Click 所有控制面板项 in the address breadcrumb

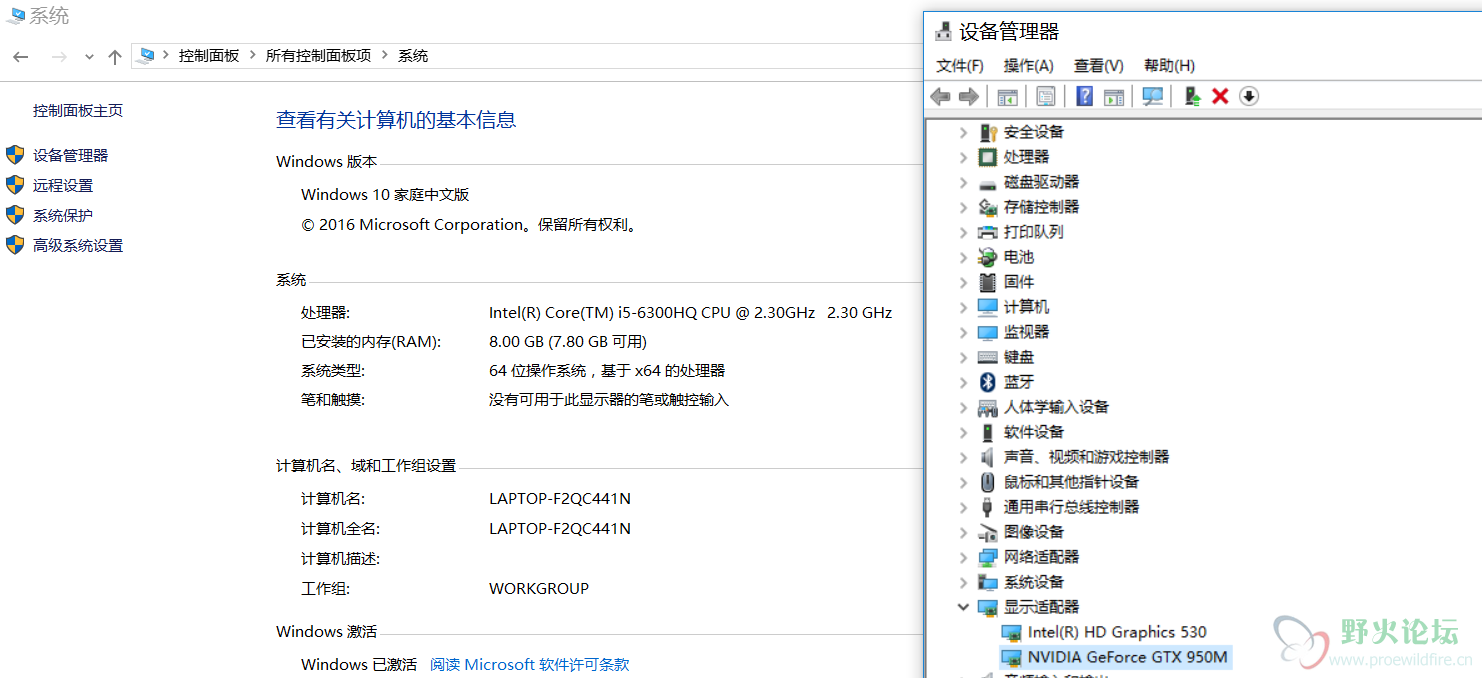click(318, 56)
